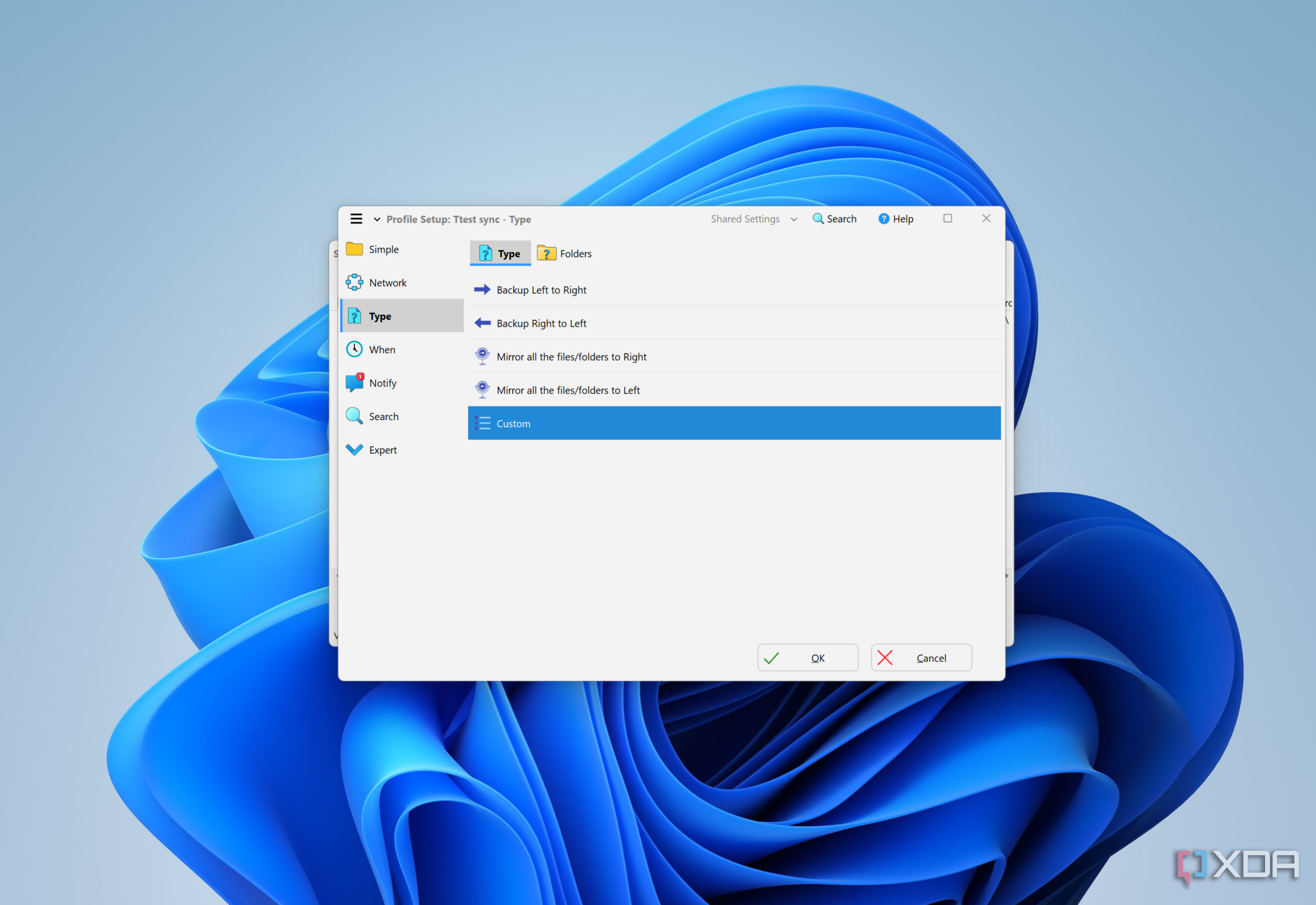Click the Simple folder icon in sidebar

click(x=354, y=249)
